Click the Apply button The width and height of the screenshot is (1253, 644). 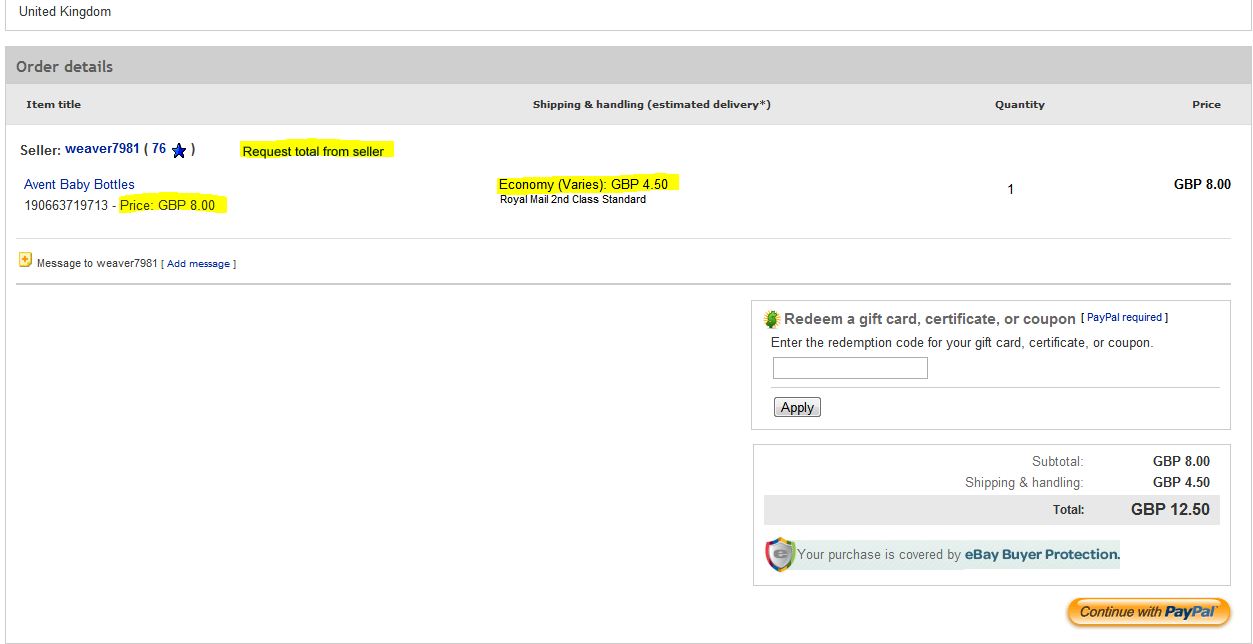(797, 407)
